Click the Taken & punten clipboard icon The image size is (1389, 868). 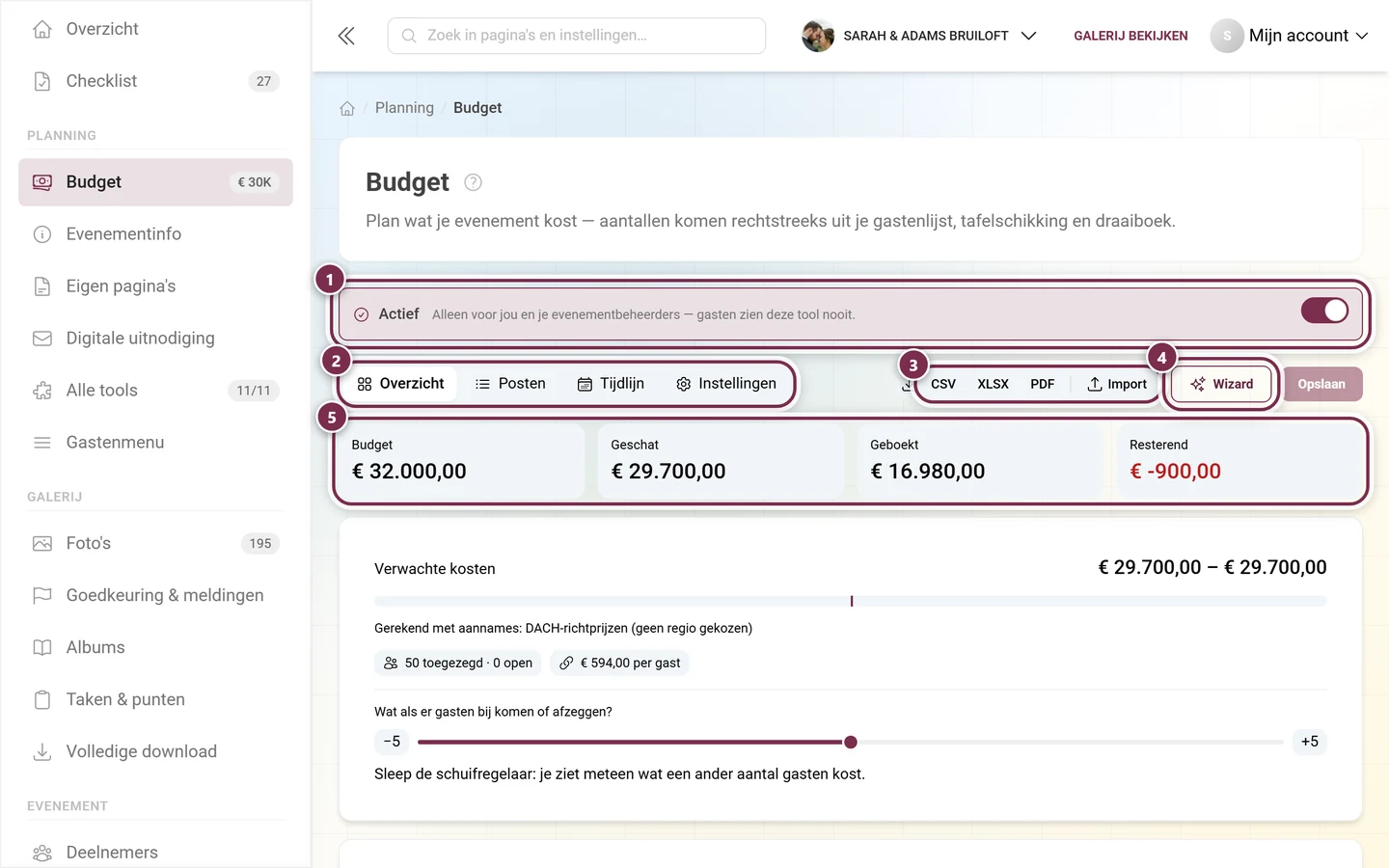[42, 700]
